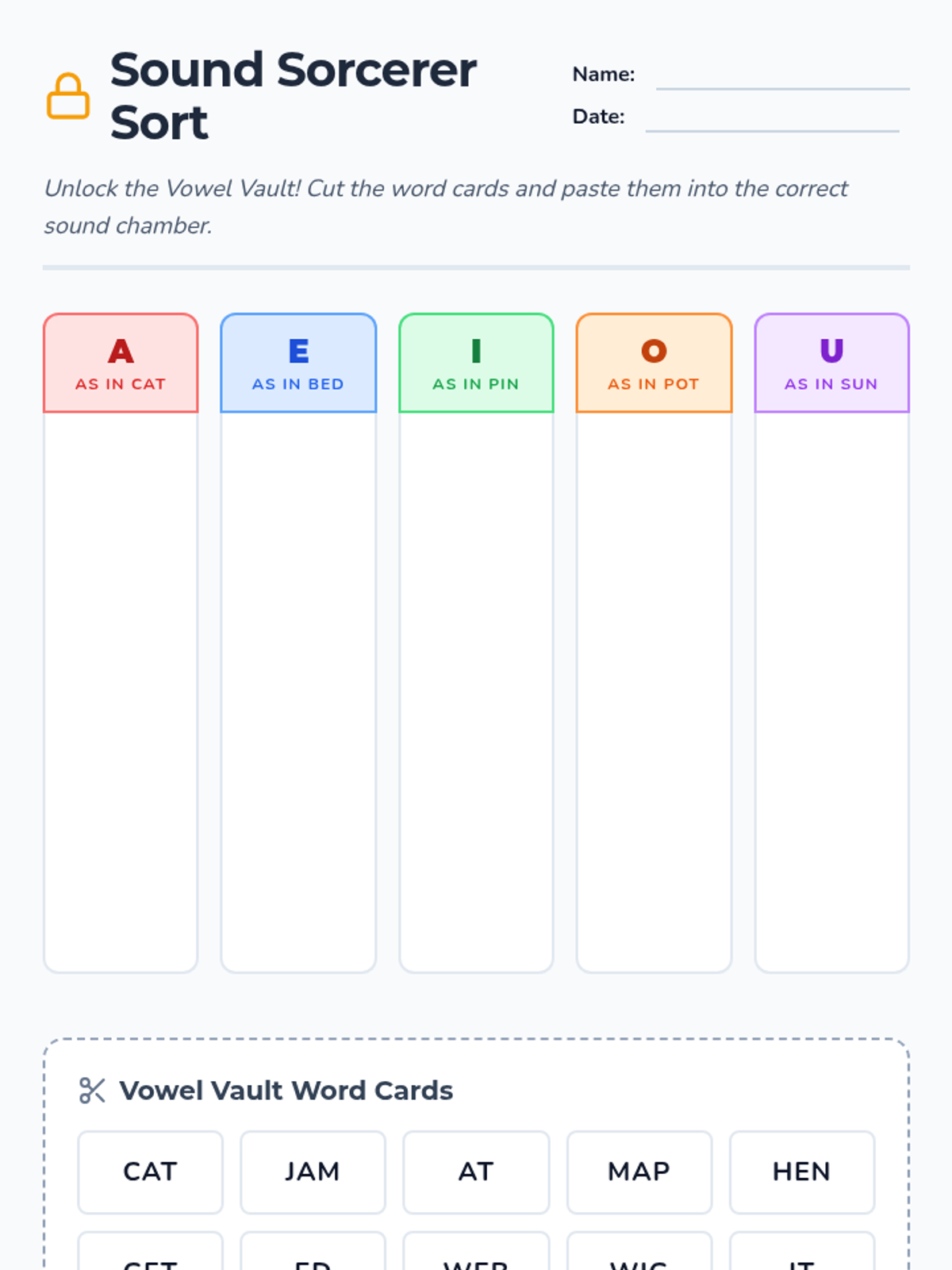The image size is (952, 1270).
Task: Click the empty U sound chamber
Action: (831, 692)
